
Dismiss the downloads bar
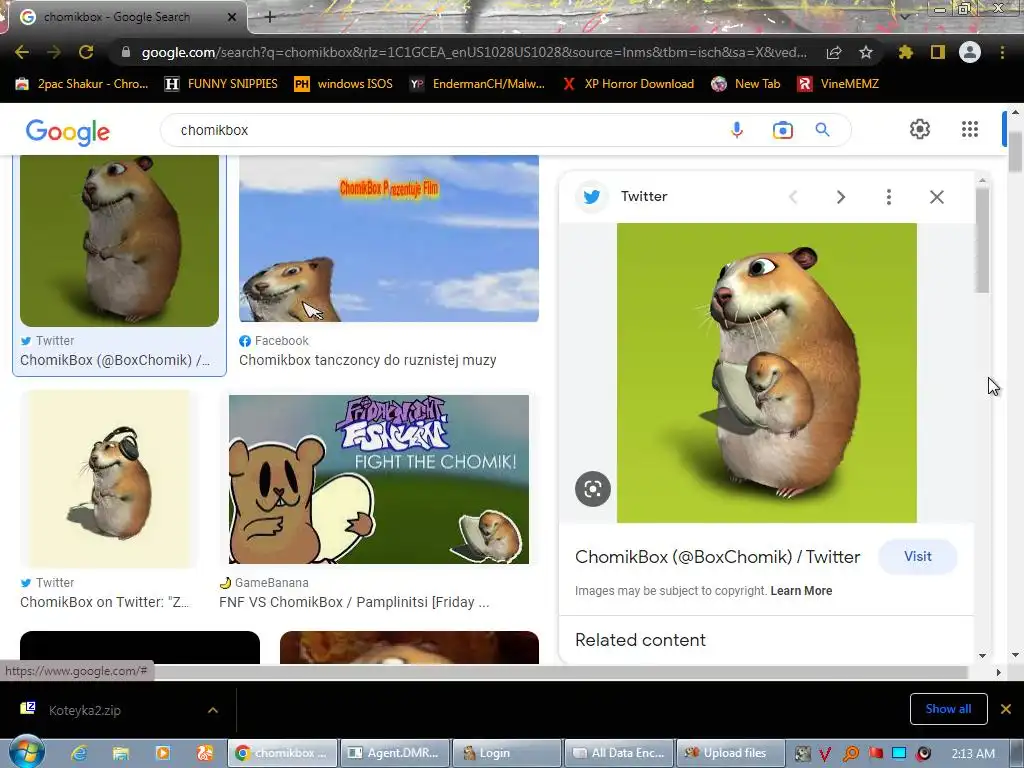[x=1006, y=709]
